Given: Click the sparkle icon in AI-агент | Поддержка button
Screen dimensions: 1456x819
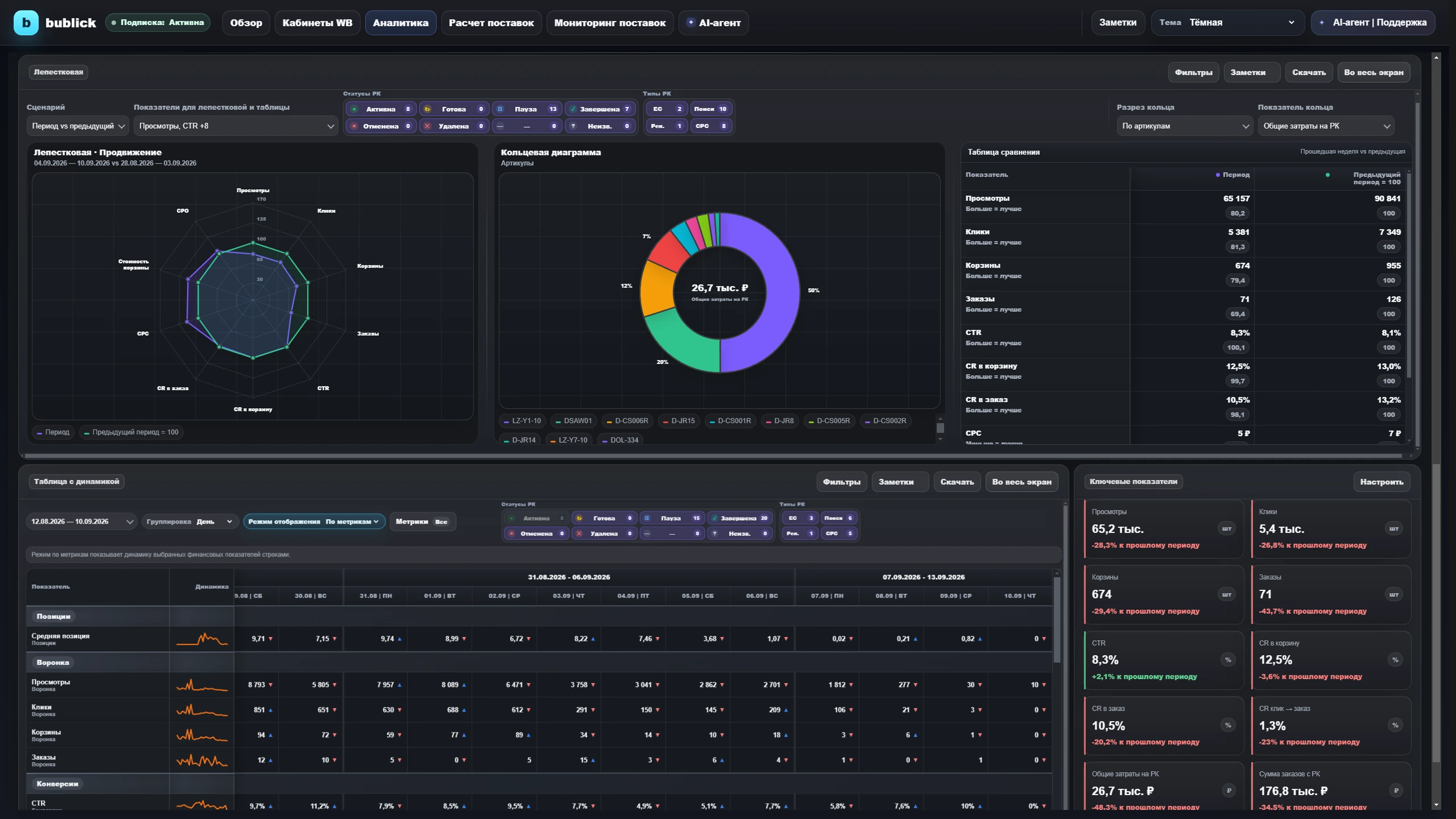Looking at the screenshot, I should (1322, 23).
